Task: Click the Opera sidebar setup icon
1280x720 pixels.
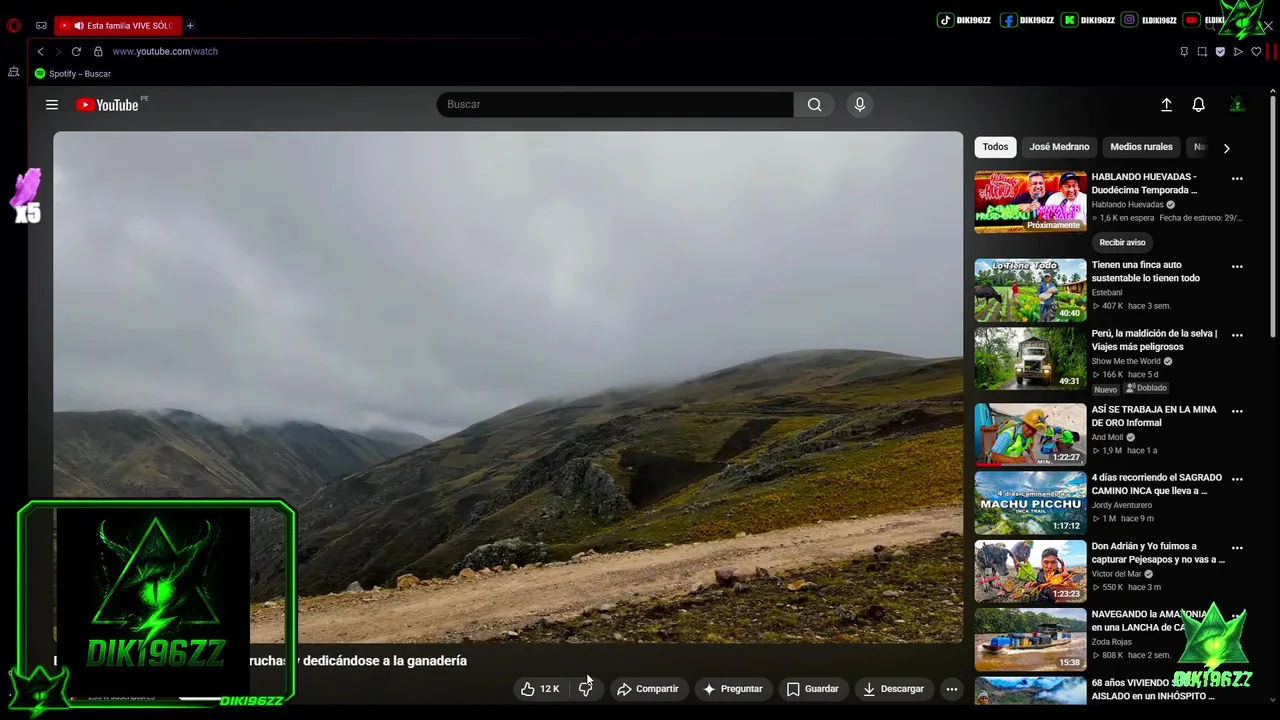Action: (x=13, y=72)
